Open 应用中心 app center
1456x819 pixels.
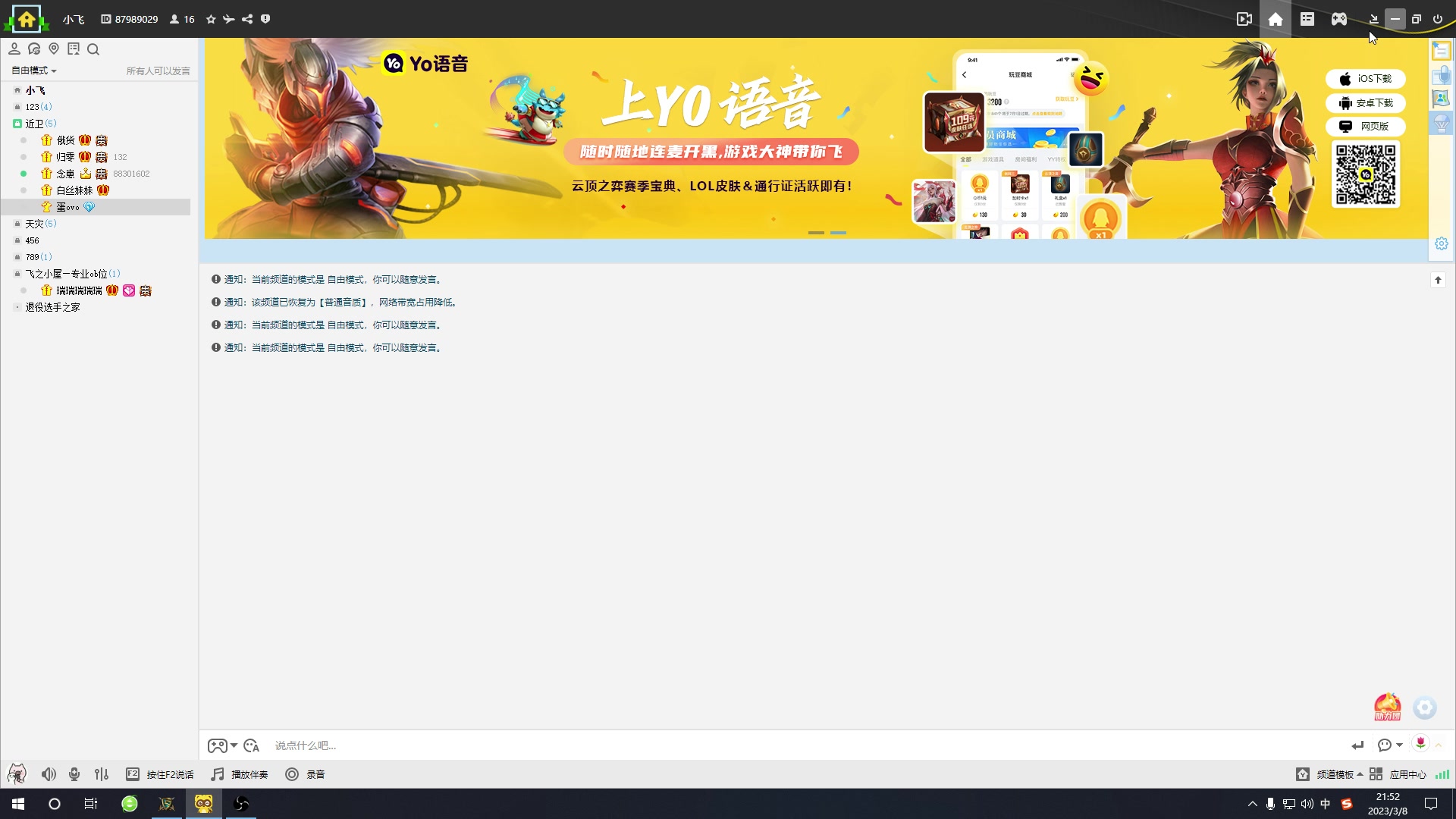1398,774
